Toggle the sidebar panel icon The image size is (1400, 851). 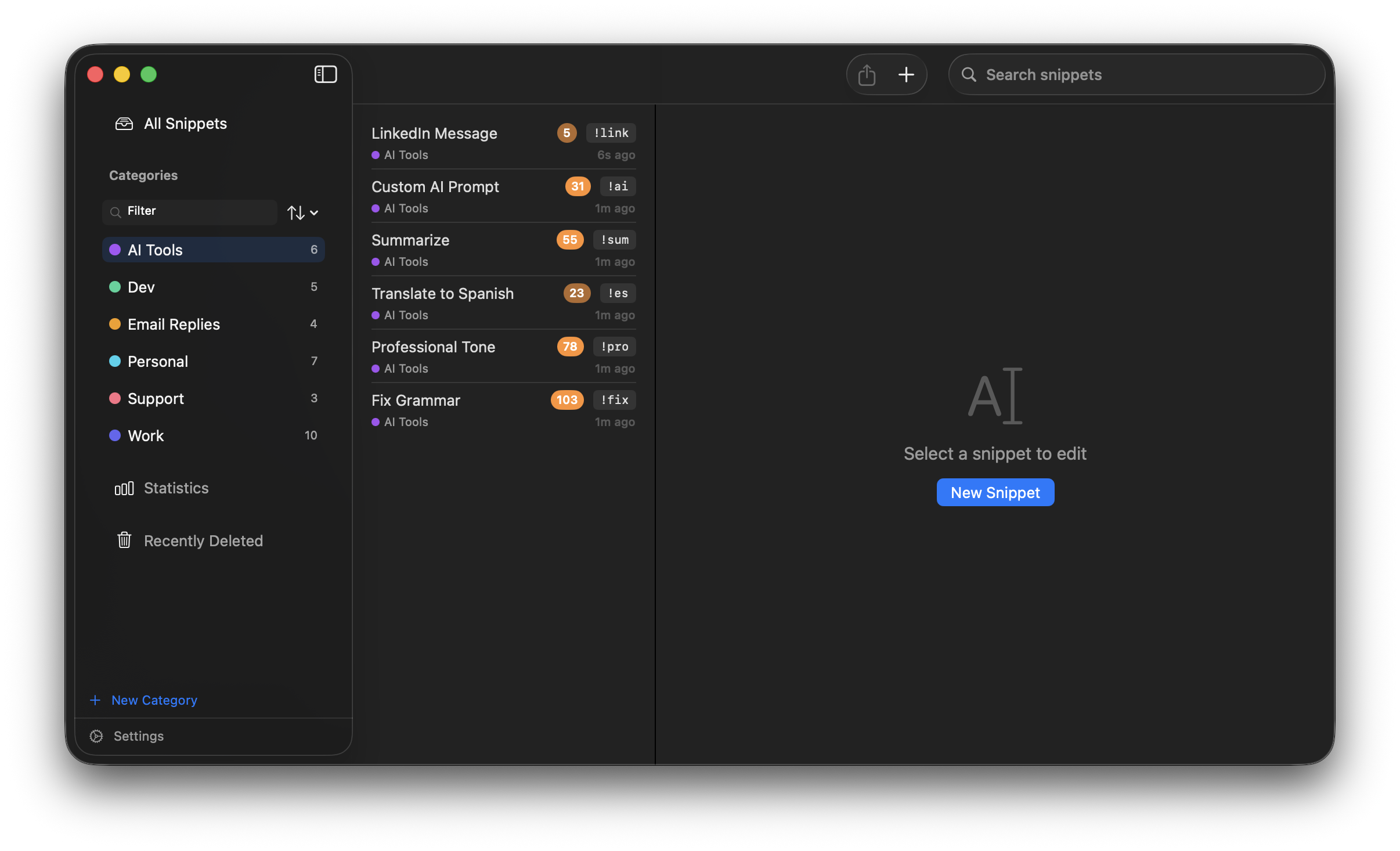click(x=325, y=74)
